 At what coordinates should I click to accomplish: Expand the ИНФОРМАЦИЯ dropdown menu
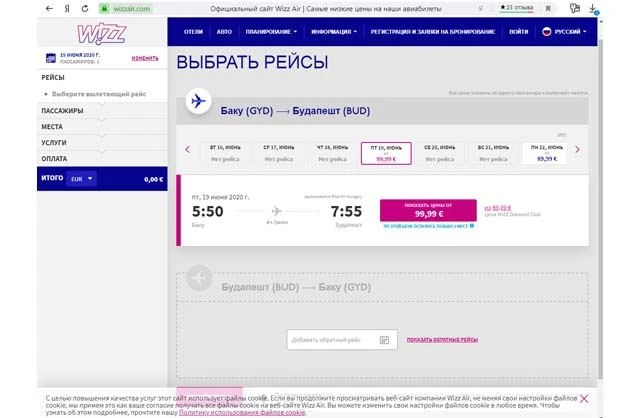click(334, 32)
